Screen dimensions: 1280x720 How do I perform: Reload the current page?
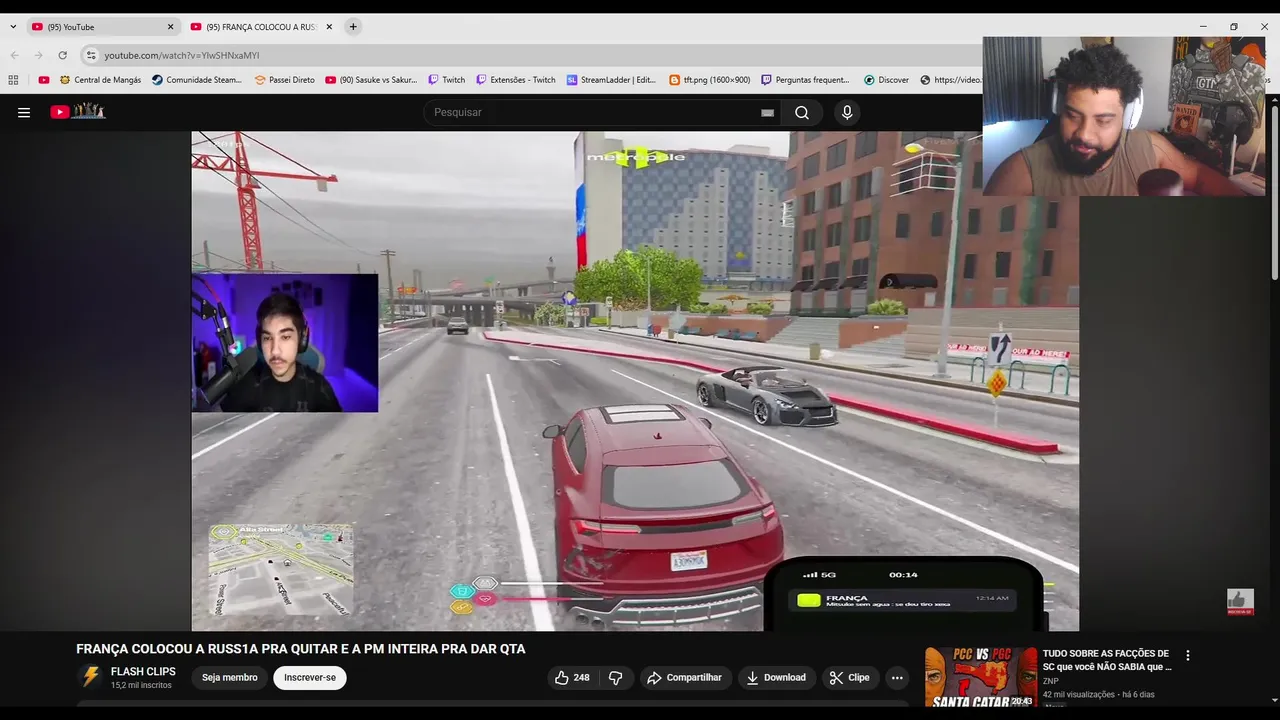pos(63,55)
